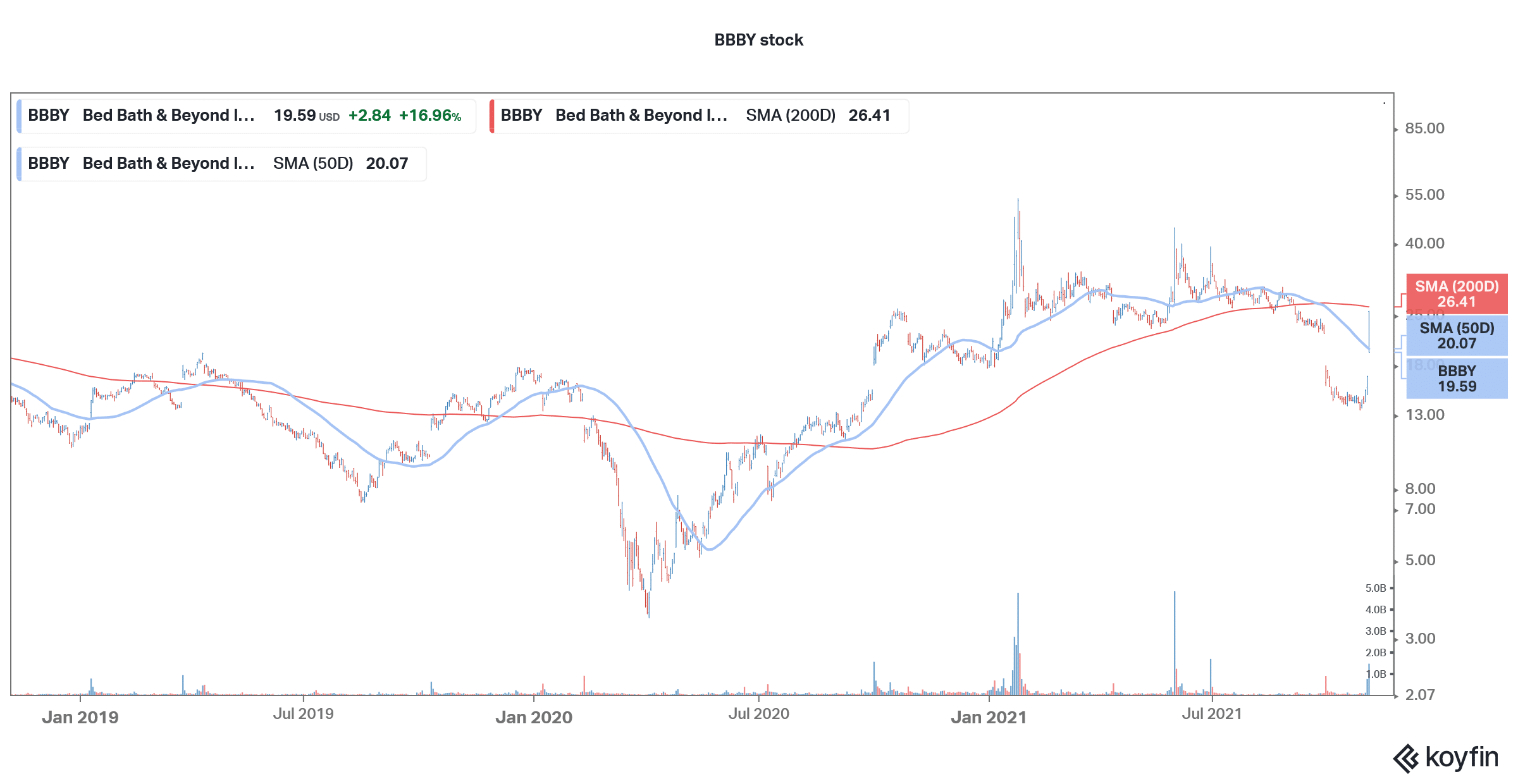Click the blue color bar on BBBY price legend

point(19,116)
